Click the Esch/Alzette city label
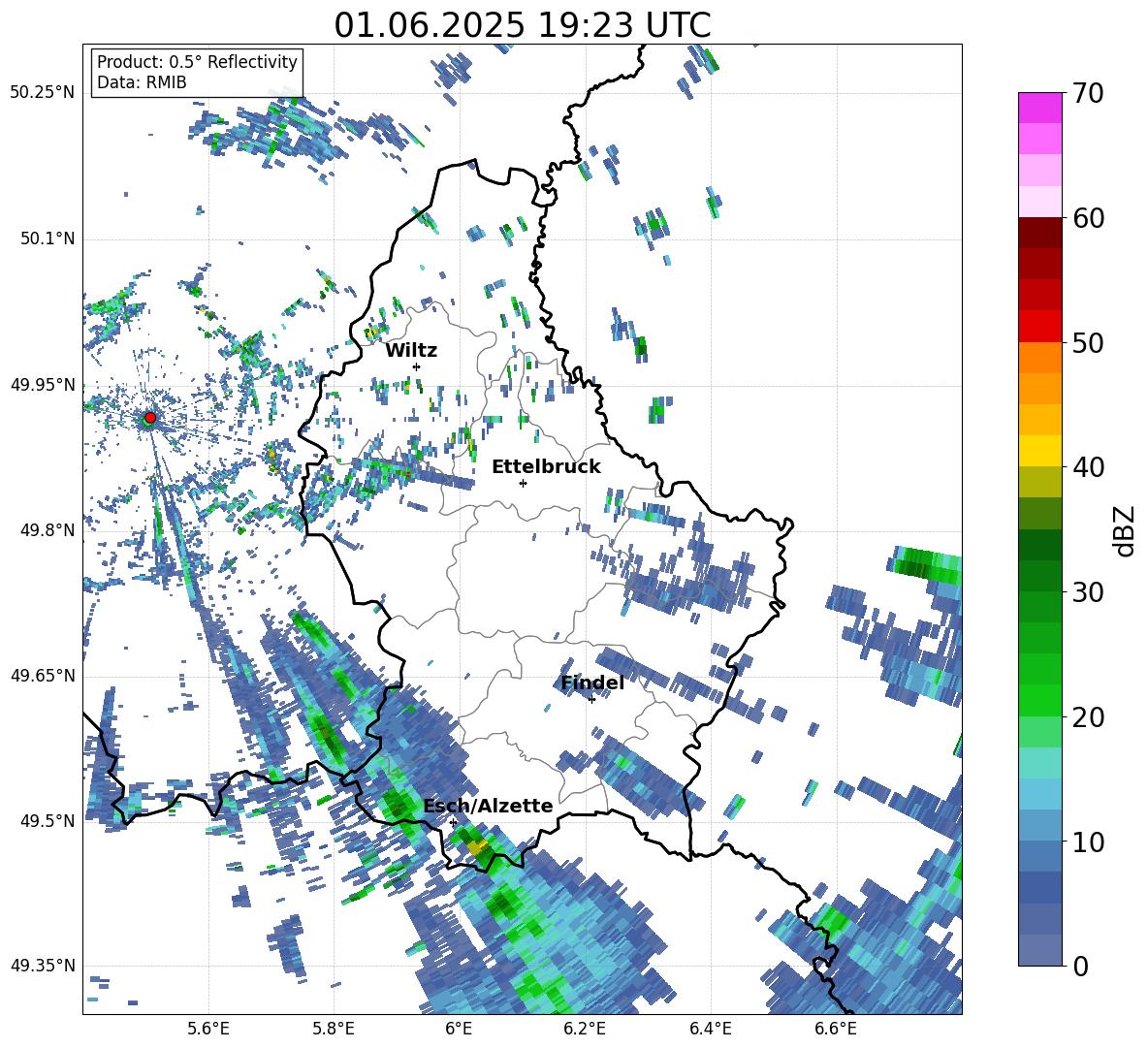 click(x=488, y=807)
